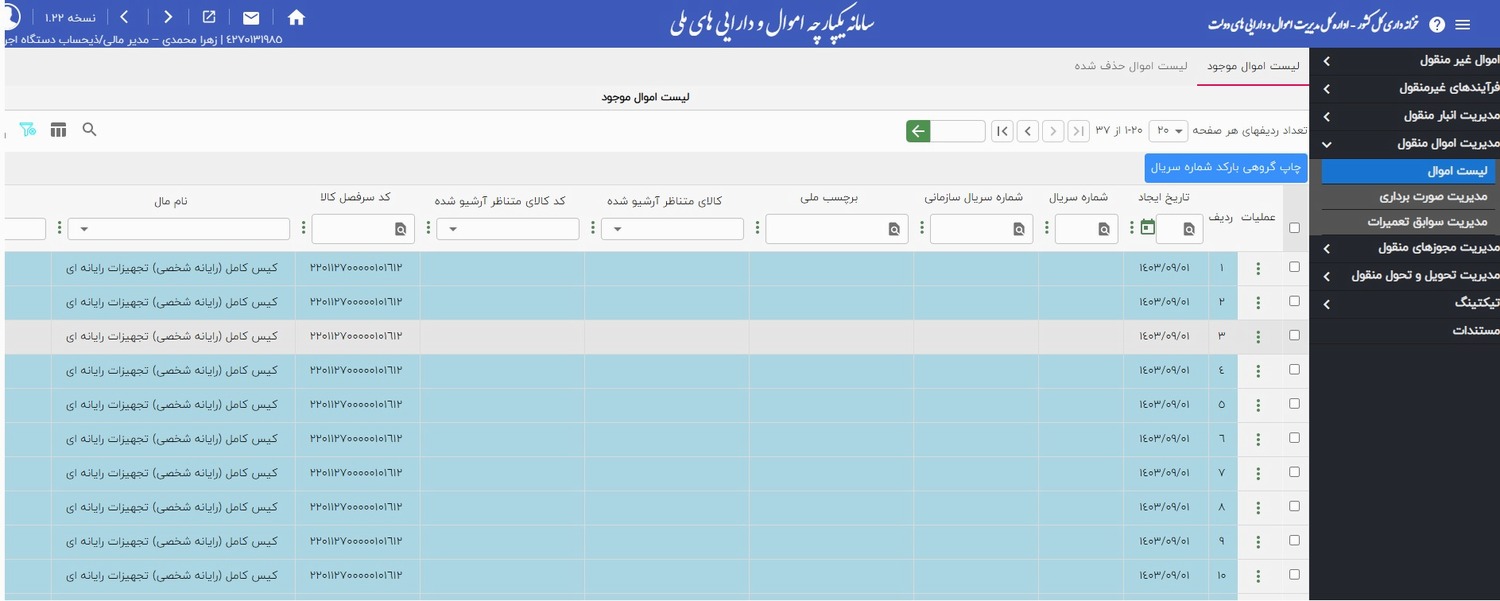Expand مدیریت تحویل و تحول منقول section
This screenshot has width=1500, height=601.
tap(1404, 275)
